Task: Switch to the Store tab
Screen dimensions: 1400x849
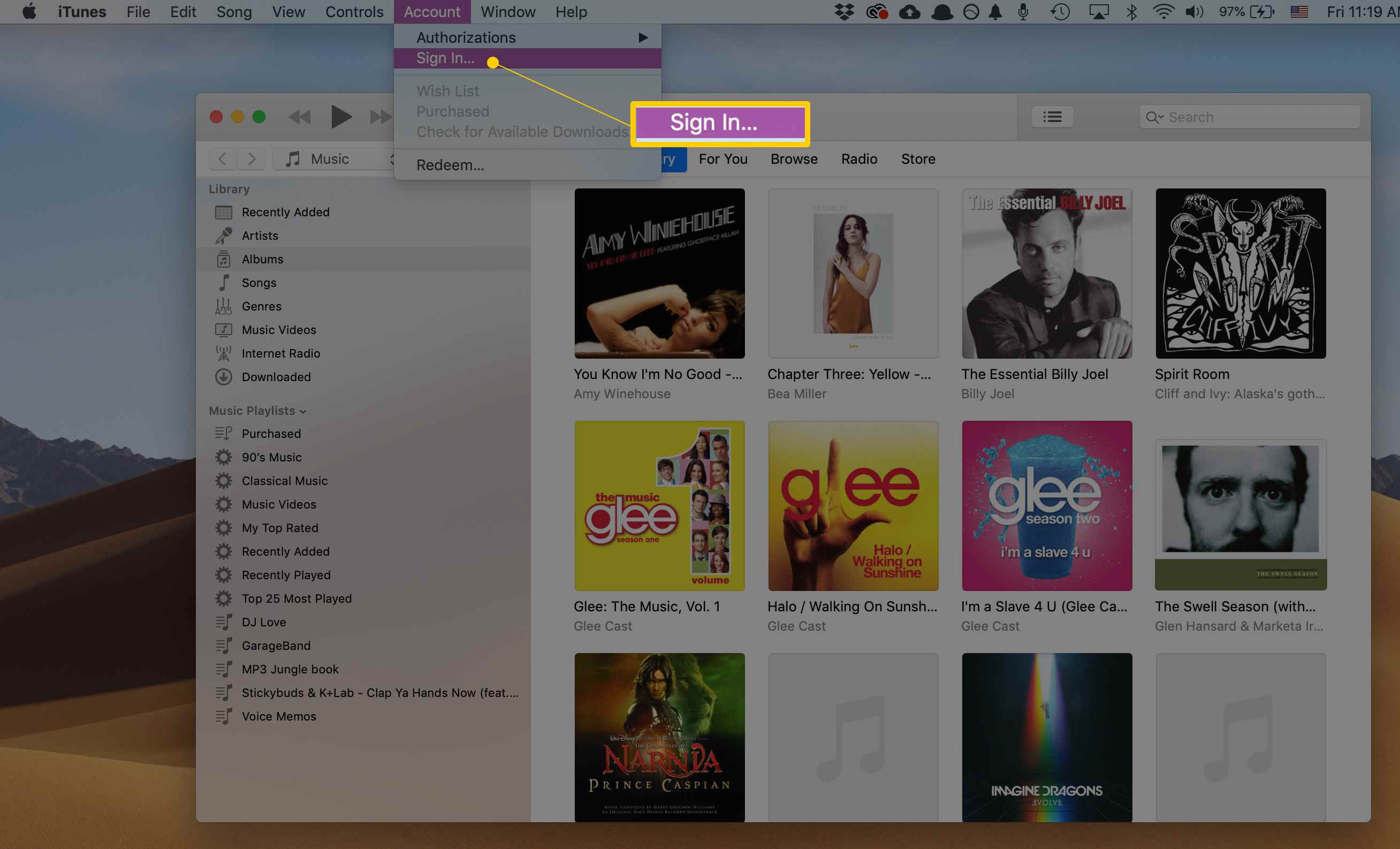Action: pos(918,159)
